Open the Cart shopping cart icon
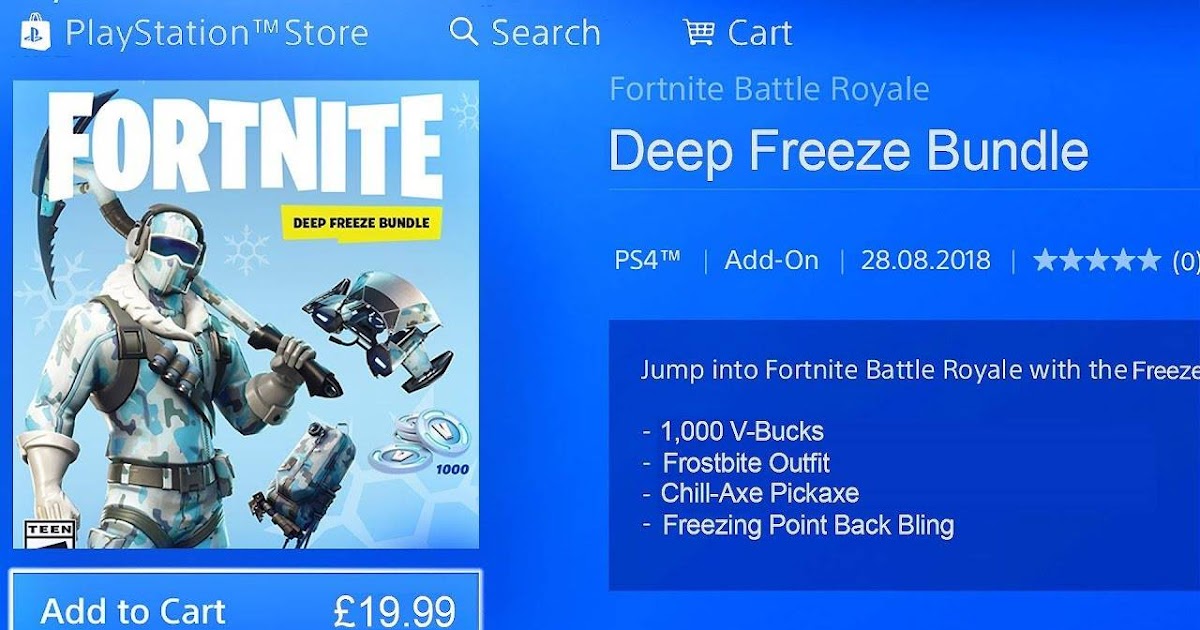The width and height of the screenshot is (1200, 630). click(x=700, y=32)
